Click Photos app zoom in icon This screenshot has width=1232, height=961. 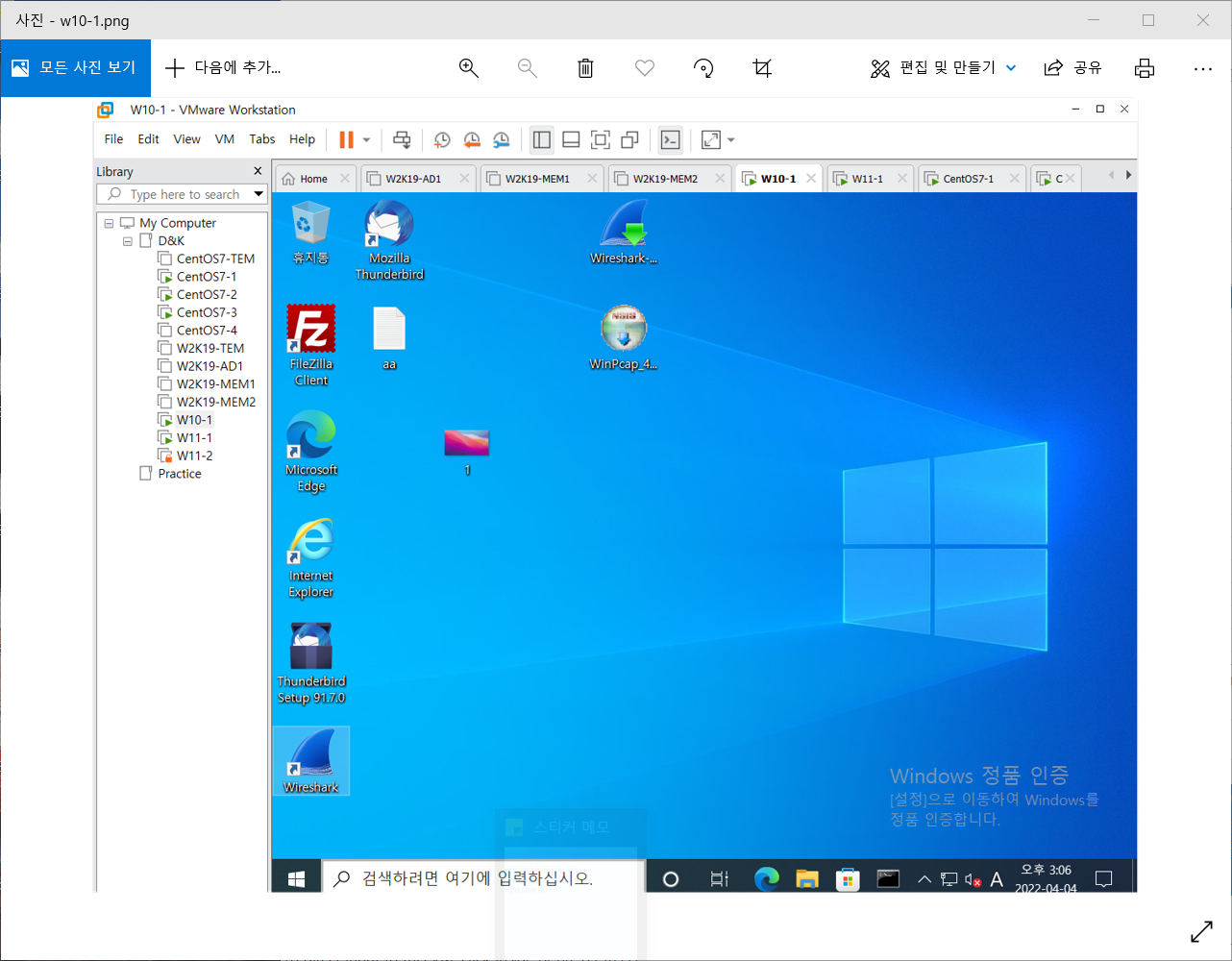point(469,68)
